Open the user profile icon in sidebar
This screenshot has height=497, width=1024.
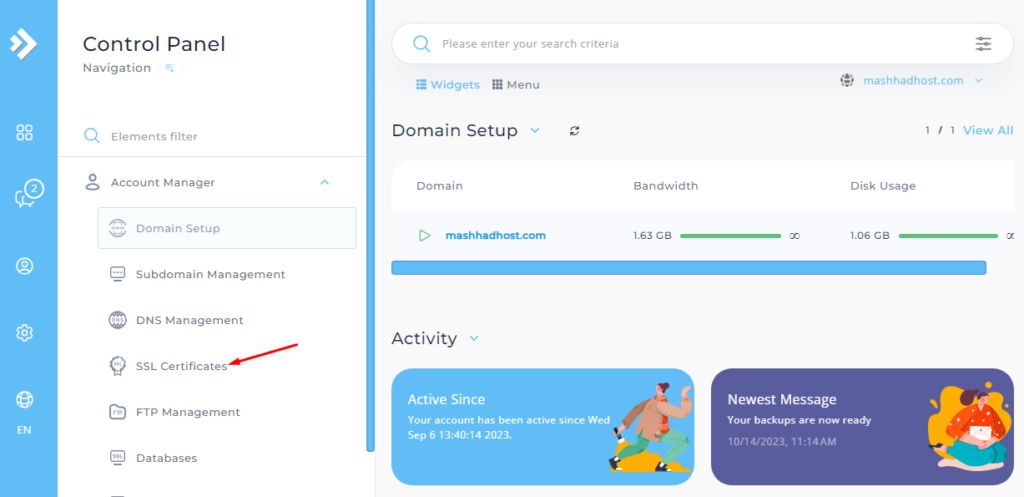tap(25, 266)
